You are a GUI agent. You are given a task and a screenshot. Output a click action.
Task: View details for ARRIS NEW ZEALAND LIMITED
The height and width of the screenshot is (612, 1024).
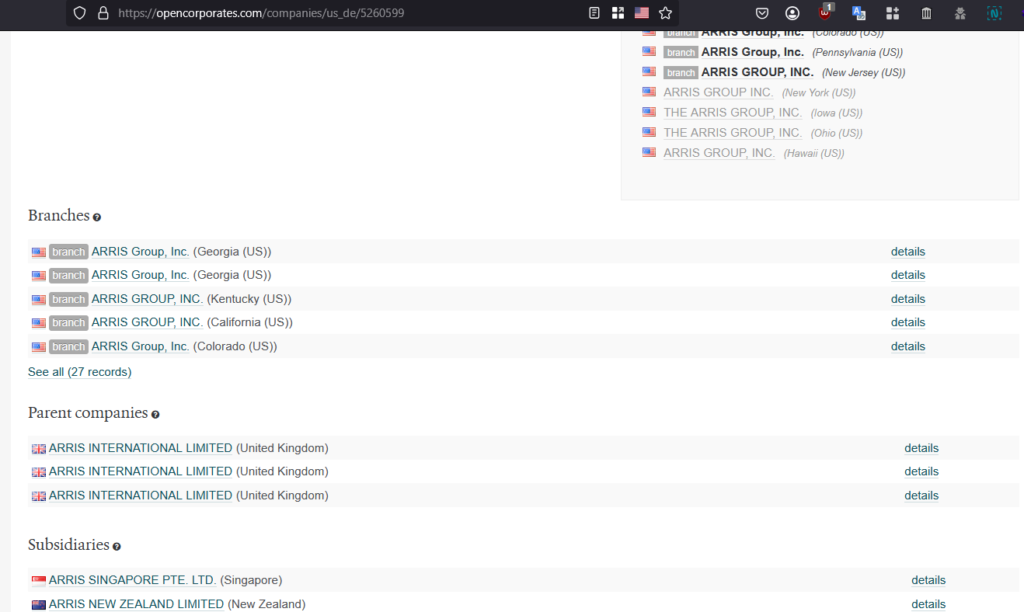tap(928, 604)
